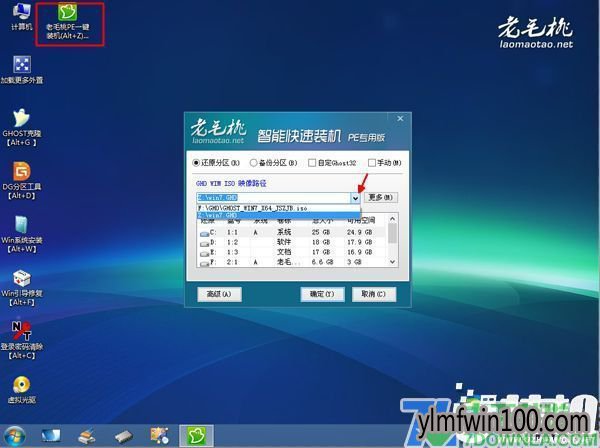
Task: Open the 计算机 desktop icon
Action: tap(21, 16)
